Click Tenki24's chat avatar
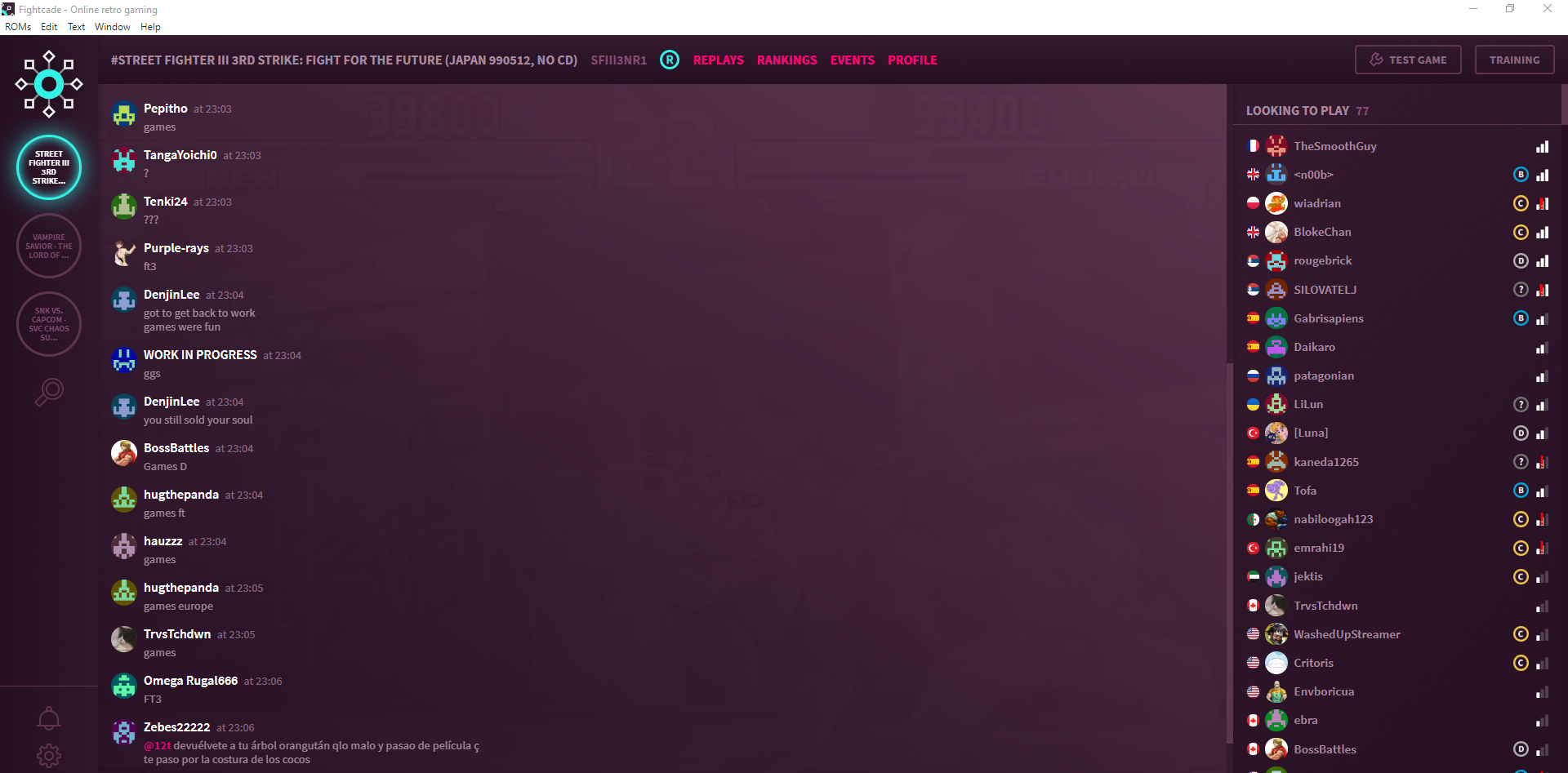 (124, 207)
